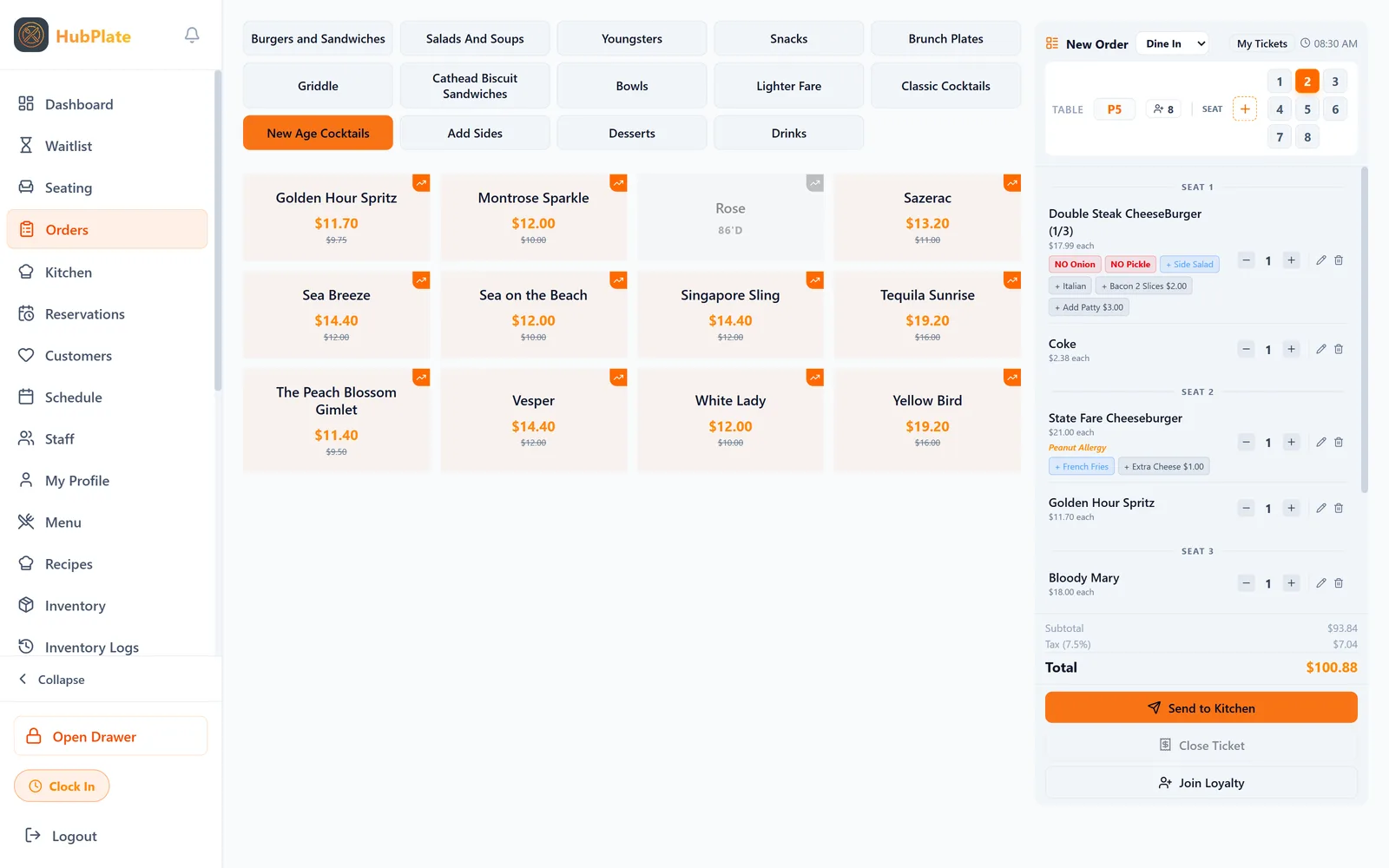Select seat 1 in seat grid
This screenshot has height=868, width=1389.
point(1280,82)
